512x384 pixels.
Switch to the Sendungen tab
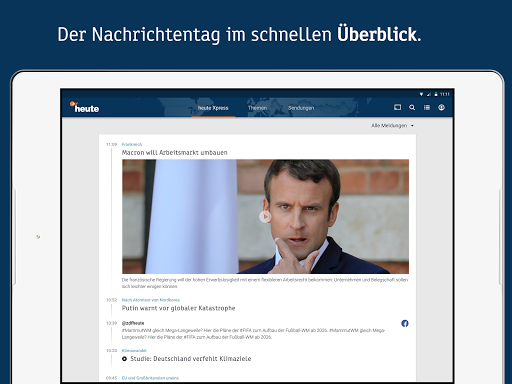click(301, 108)
